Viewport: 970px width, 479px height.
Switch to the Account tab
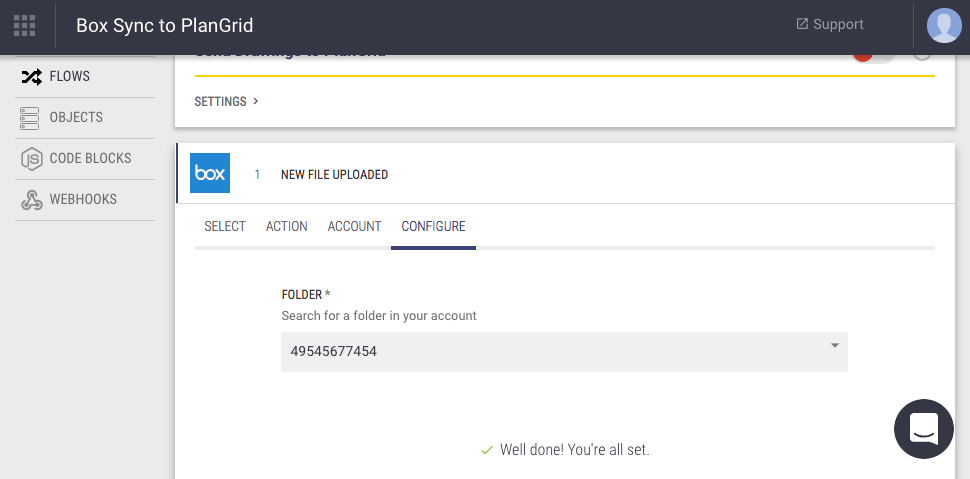coord(354,227)
